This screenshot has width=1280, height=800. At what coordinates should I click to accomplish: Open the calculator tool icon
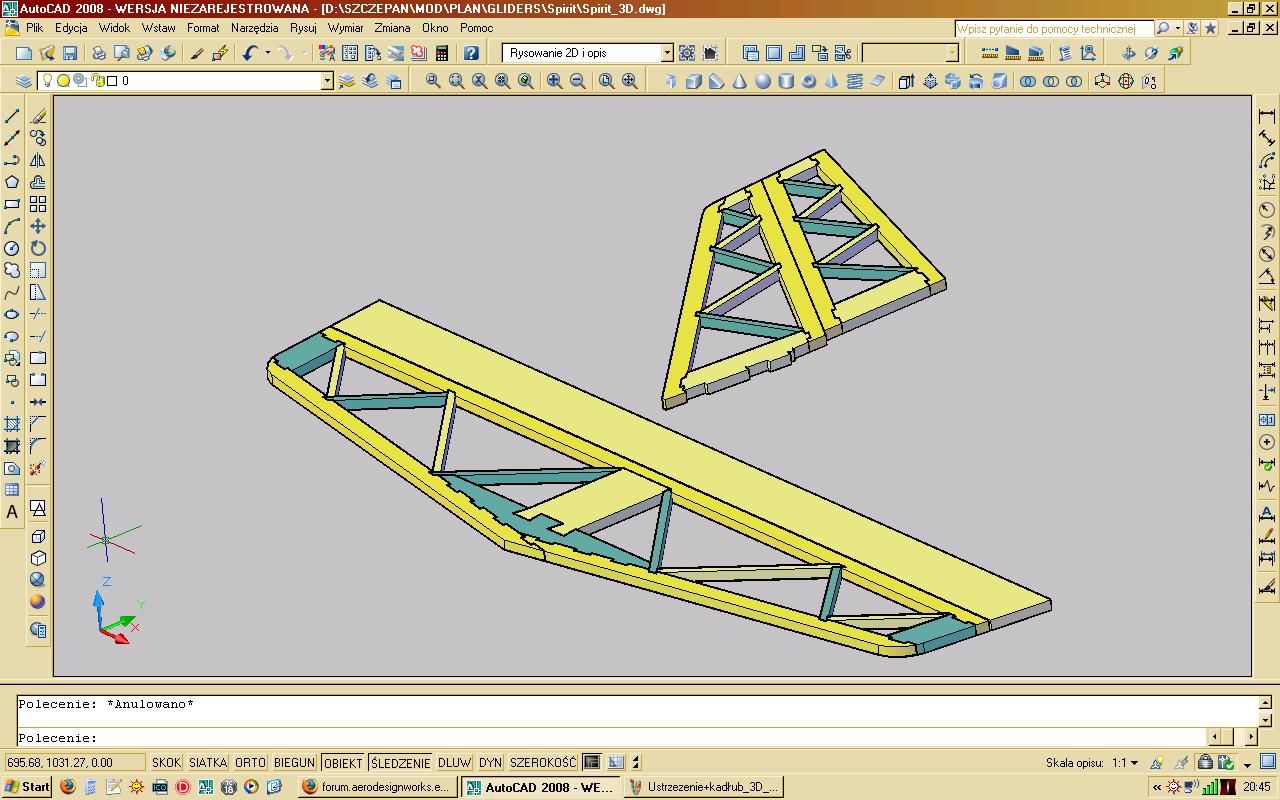(x=441, y=53)
